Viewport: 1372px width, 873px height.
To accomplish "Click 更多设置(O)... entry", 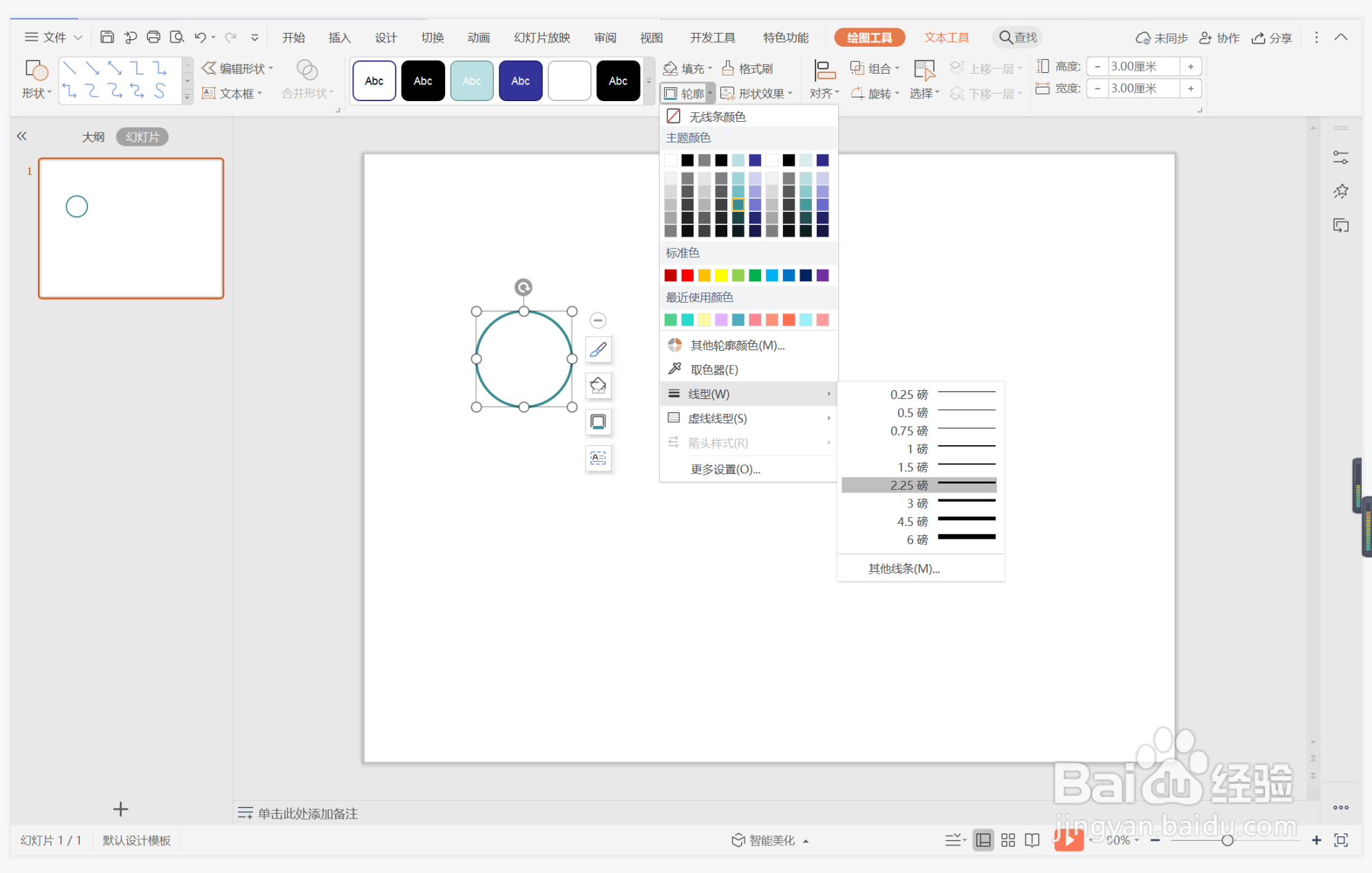I will click(725, 469).
